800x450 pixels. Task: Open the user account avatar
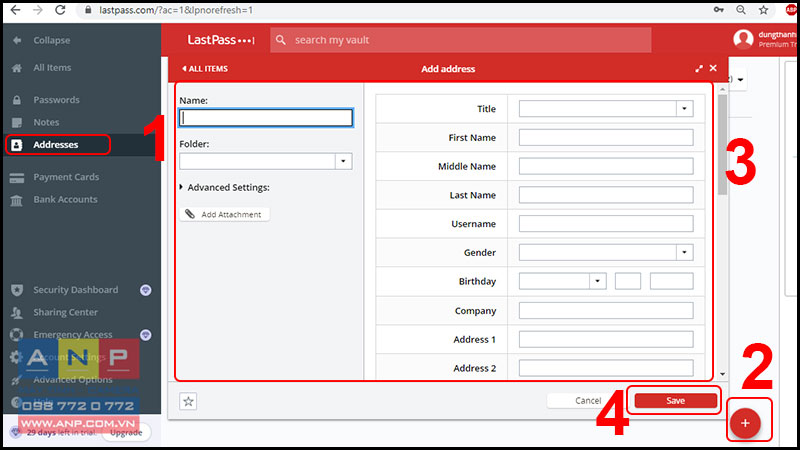pyautogui.click(x=743, y=39)
